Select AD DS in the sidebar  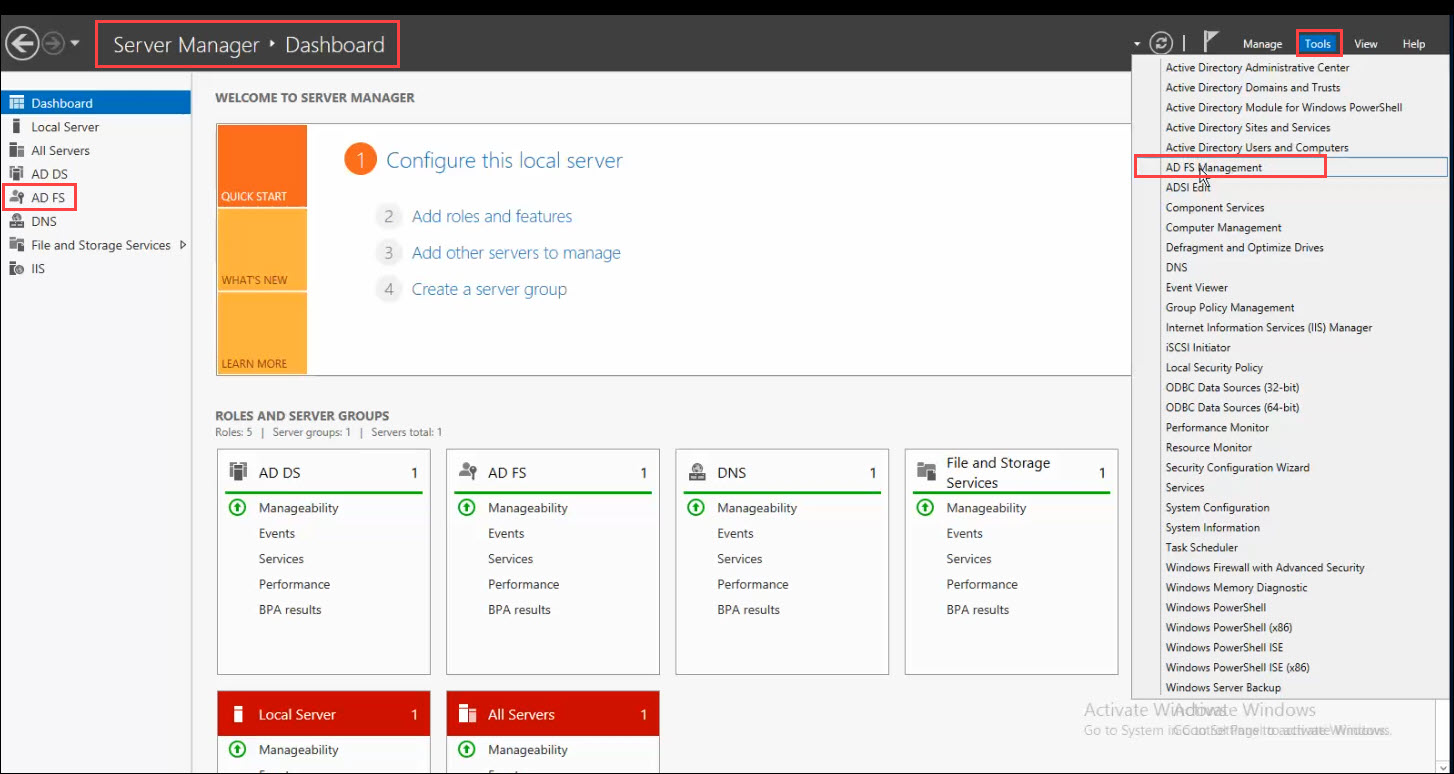coord(96,174)
